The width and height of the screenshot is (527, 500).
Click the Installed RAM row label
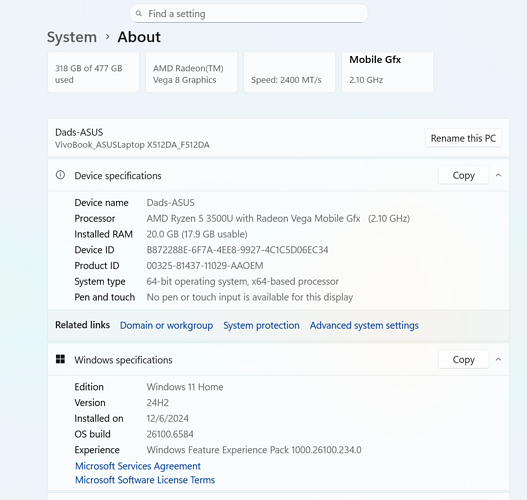(104, 234)
